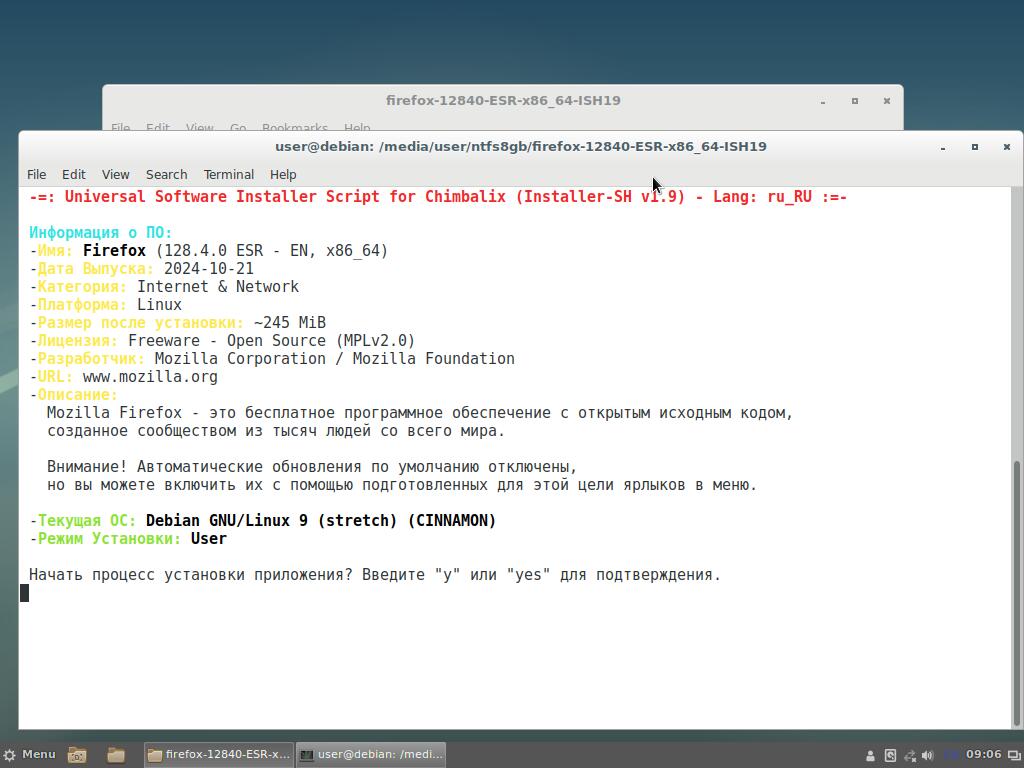Click the 'Режим Установки:' label
The width and height of the screenshot is (1024, 768).
(109, 539)
